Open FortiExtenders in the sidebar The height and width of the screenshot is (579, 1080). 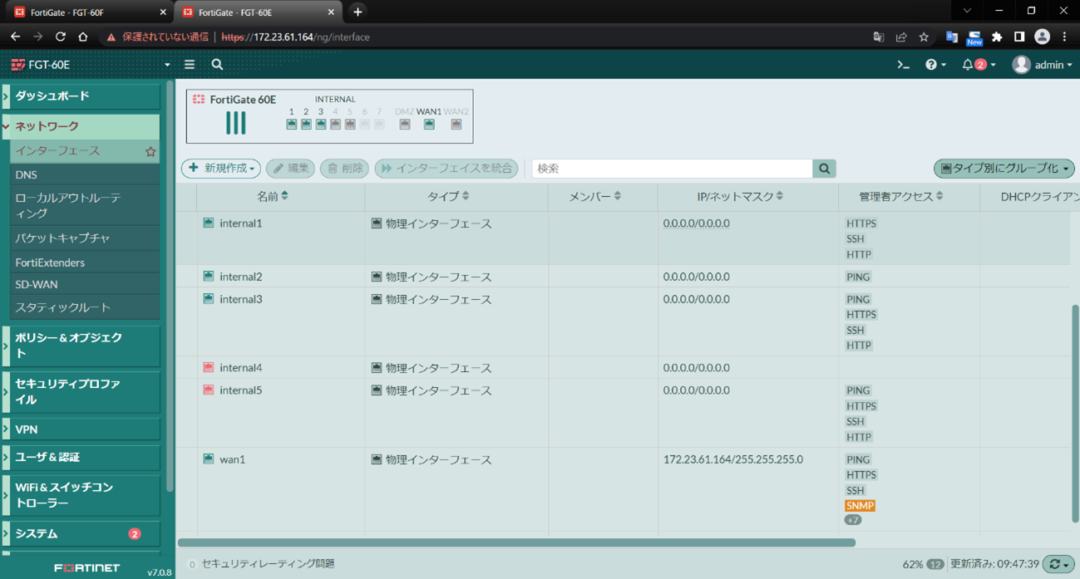(x=85, y=263)
